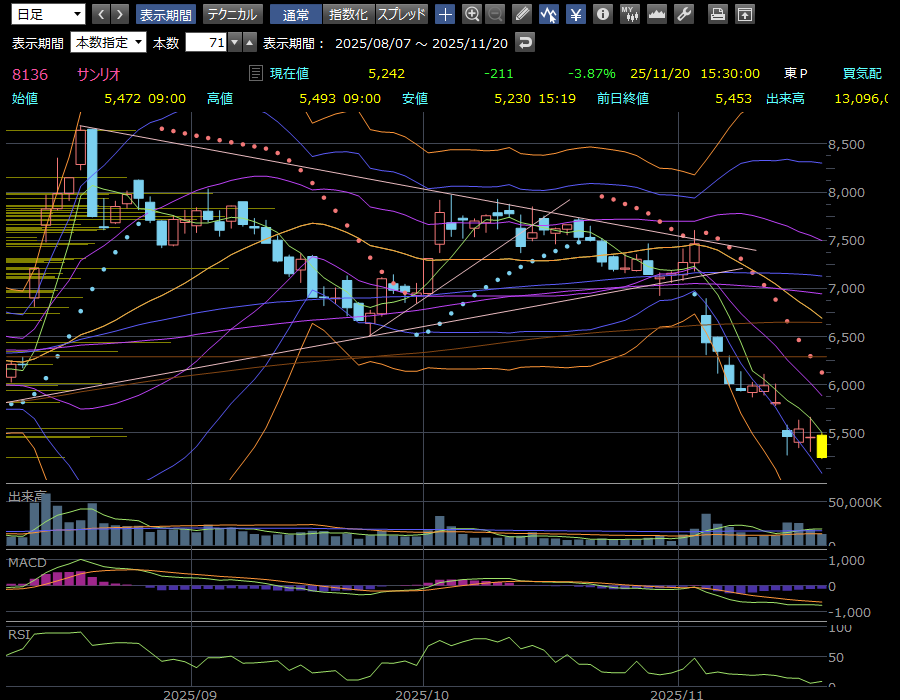Toggle the スプレッド spread mode
The image size is (900, 700).
[x=402, y=14]
